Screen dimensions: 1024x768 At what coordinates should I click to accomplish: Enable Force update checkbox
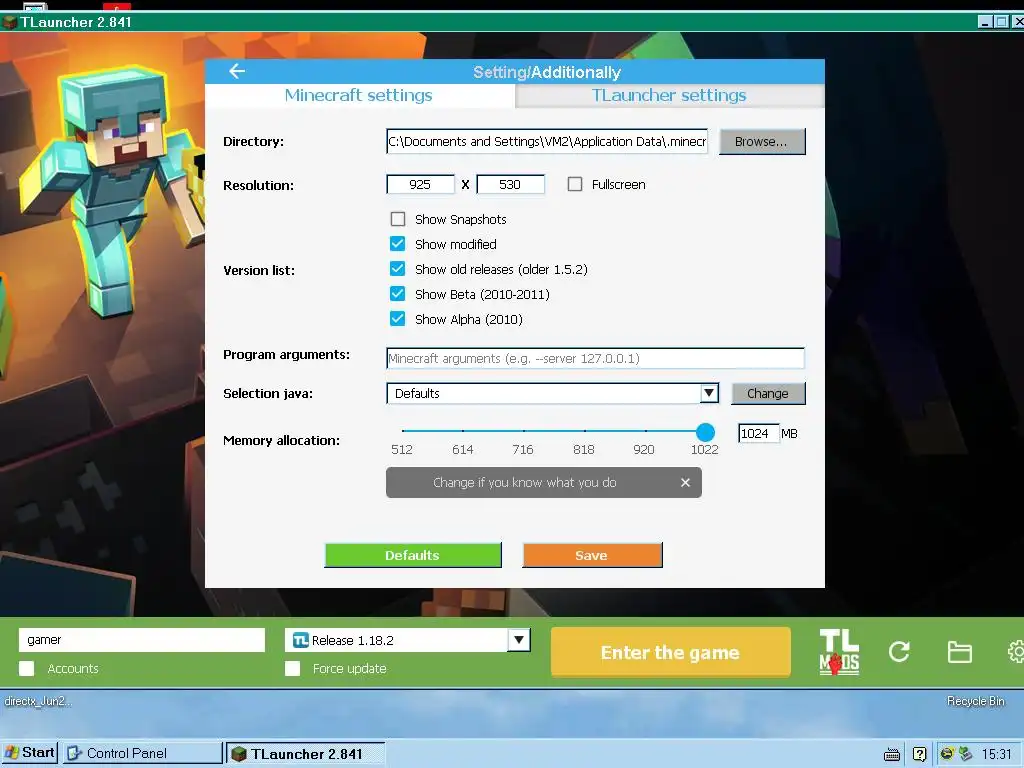pyautogui.click(x=293, y=668)
